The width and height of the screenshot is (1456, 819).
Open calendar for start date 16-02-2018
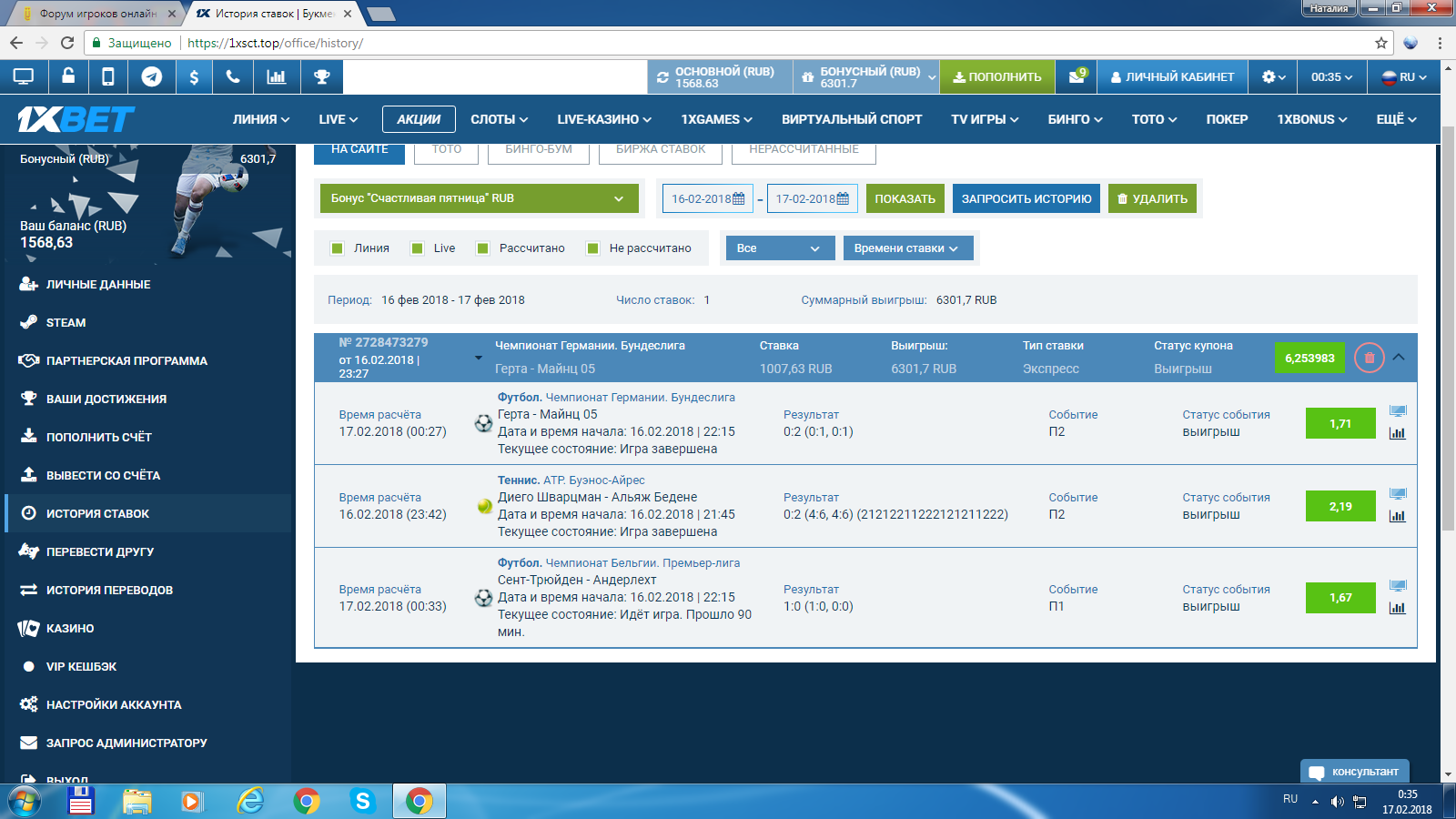pyautogui.click(x=738, y=198)
